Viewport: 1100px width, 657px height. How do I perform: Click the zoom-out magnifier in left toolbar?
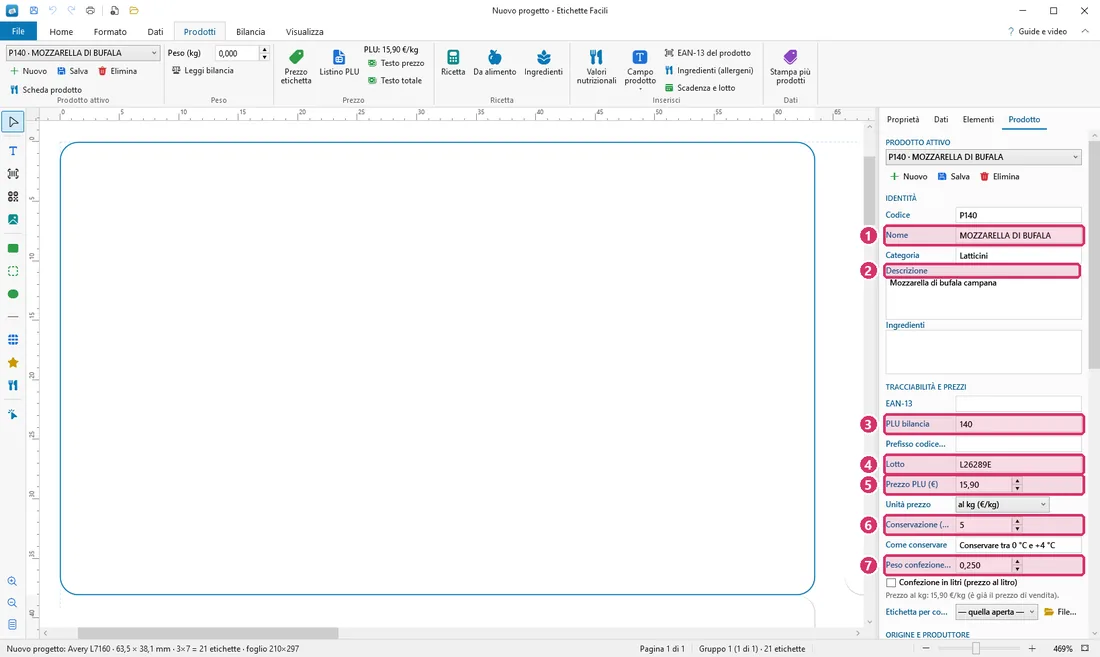[13, 603]
